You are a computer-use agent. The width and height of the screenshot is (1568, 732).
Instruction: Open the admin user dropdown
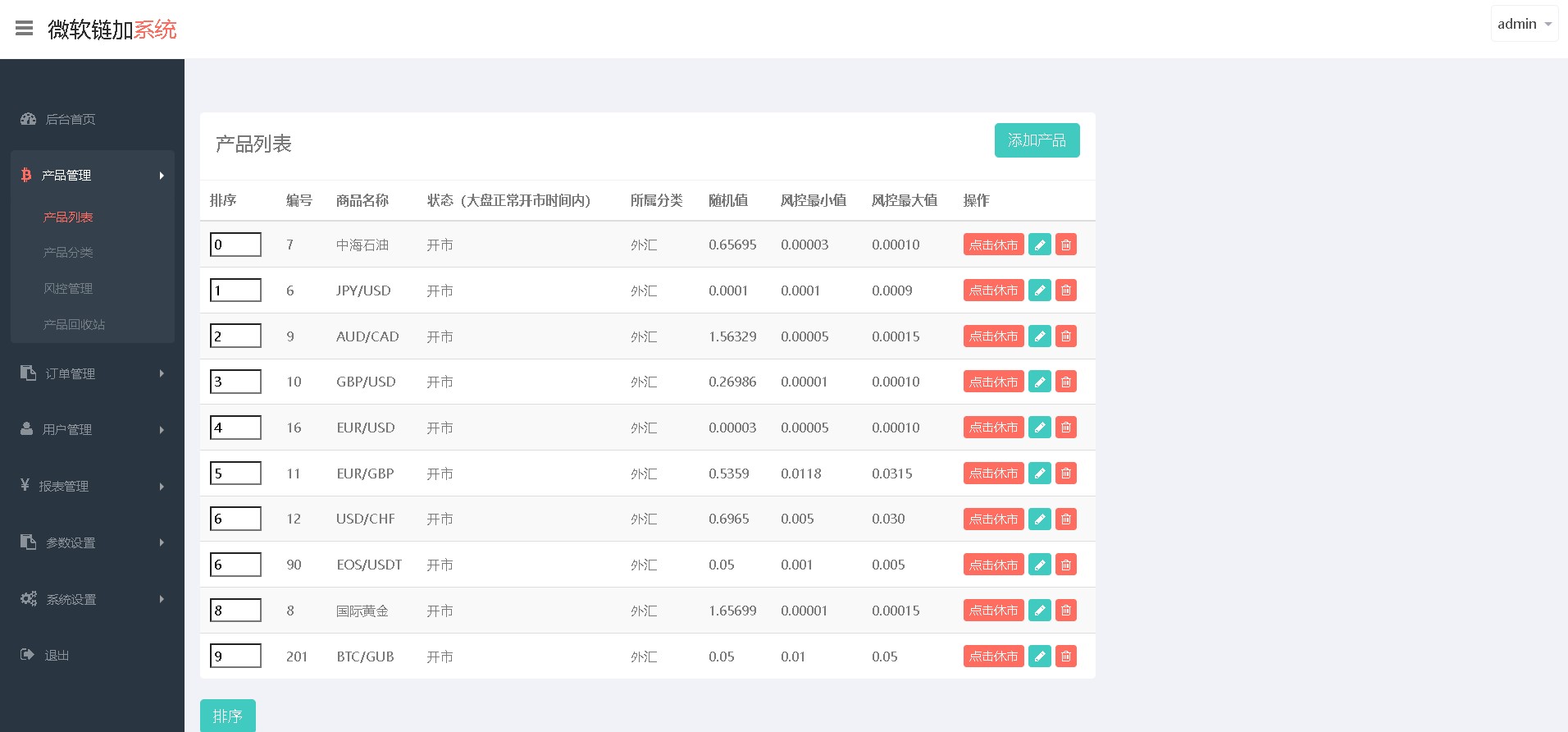[x=1524, y=24]
